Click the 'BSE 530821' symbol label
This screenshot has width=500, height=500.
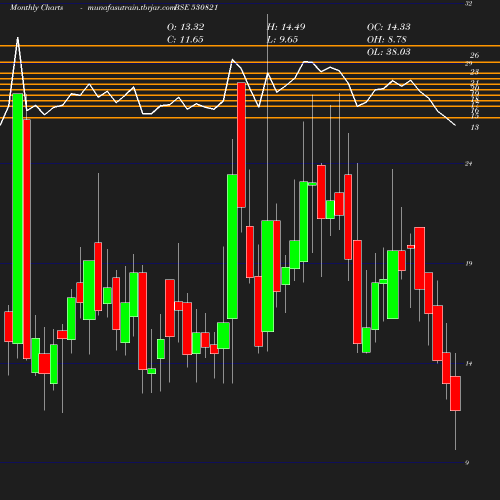click(196, 7)
